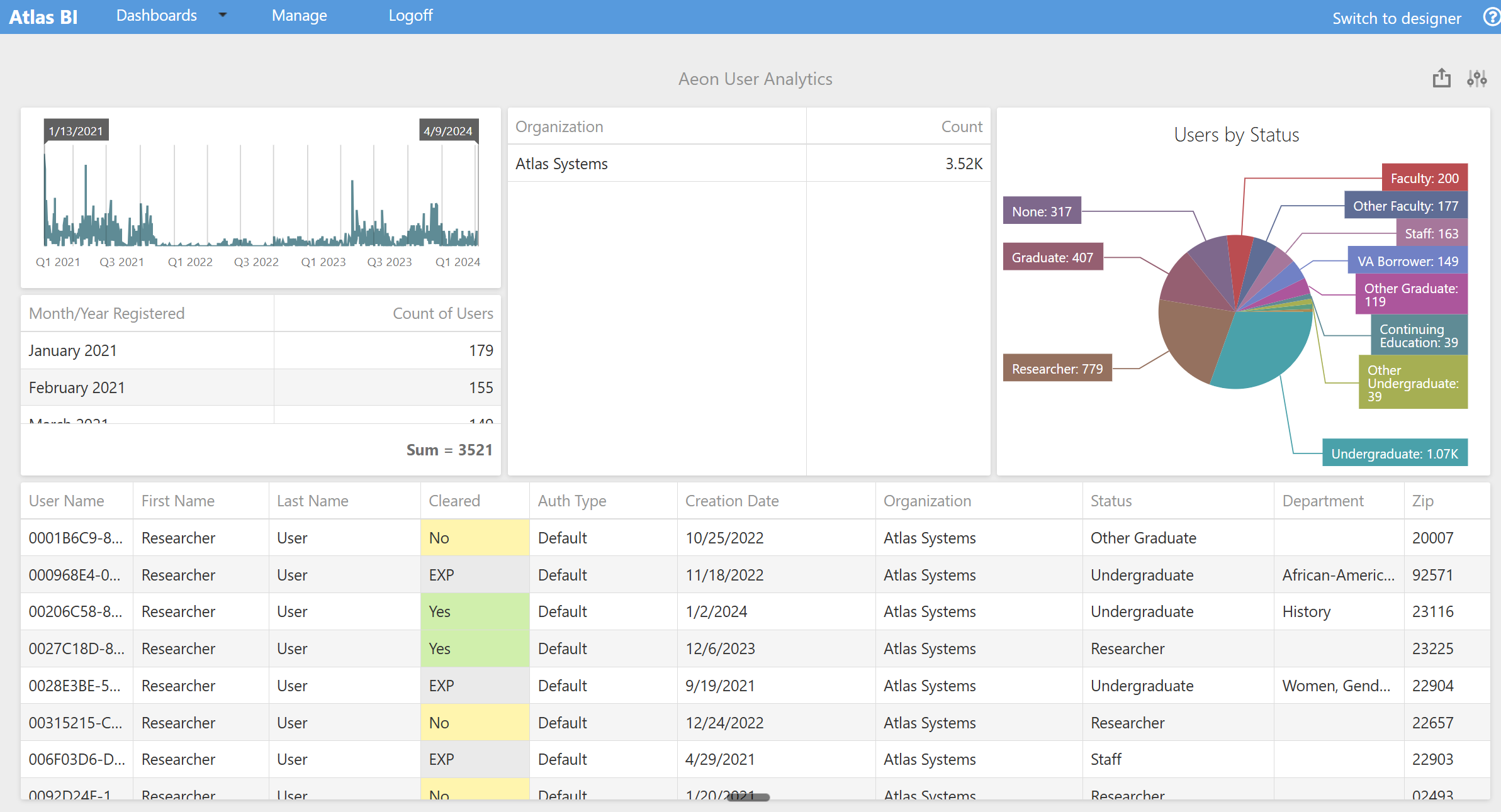This screenshot has width=1501, height=812.
Task: Click the Undergraduate: 1.07K pie chart label
Action: (1395, 452)
